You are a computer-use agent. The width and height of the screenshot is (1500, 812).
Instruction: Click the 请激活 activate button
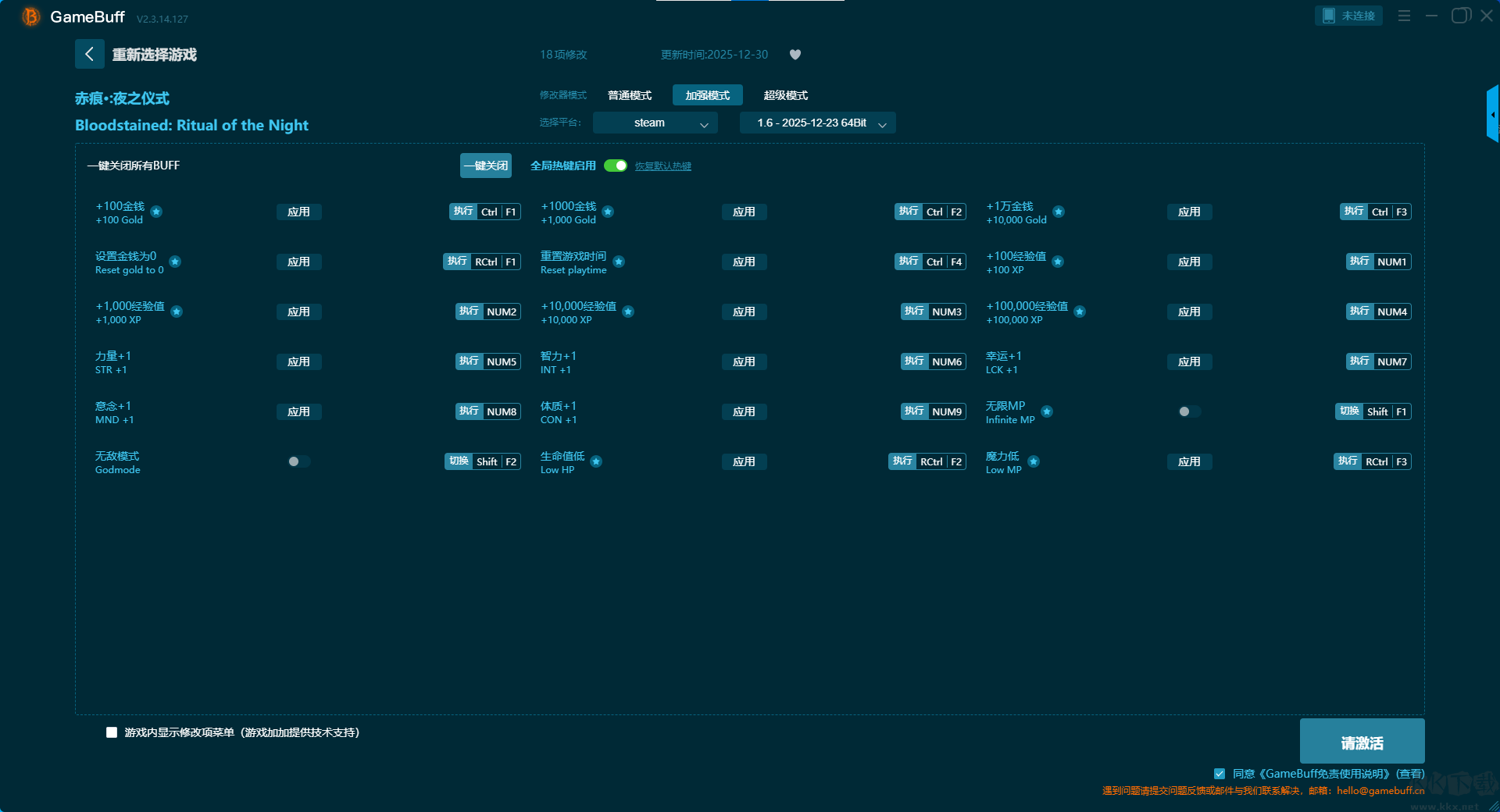[x=1362, y=742]
